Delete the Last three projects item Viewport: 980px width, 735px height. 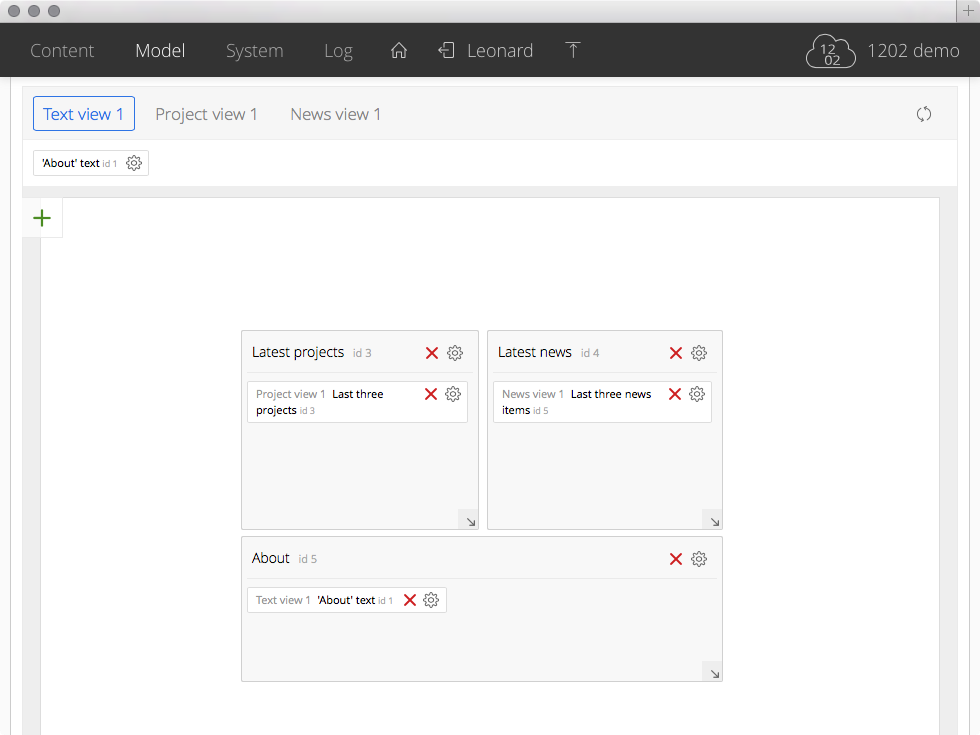coord(431,394)
